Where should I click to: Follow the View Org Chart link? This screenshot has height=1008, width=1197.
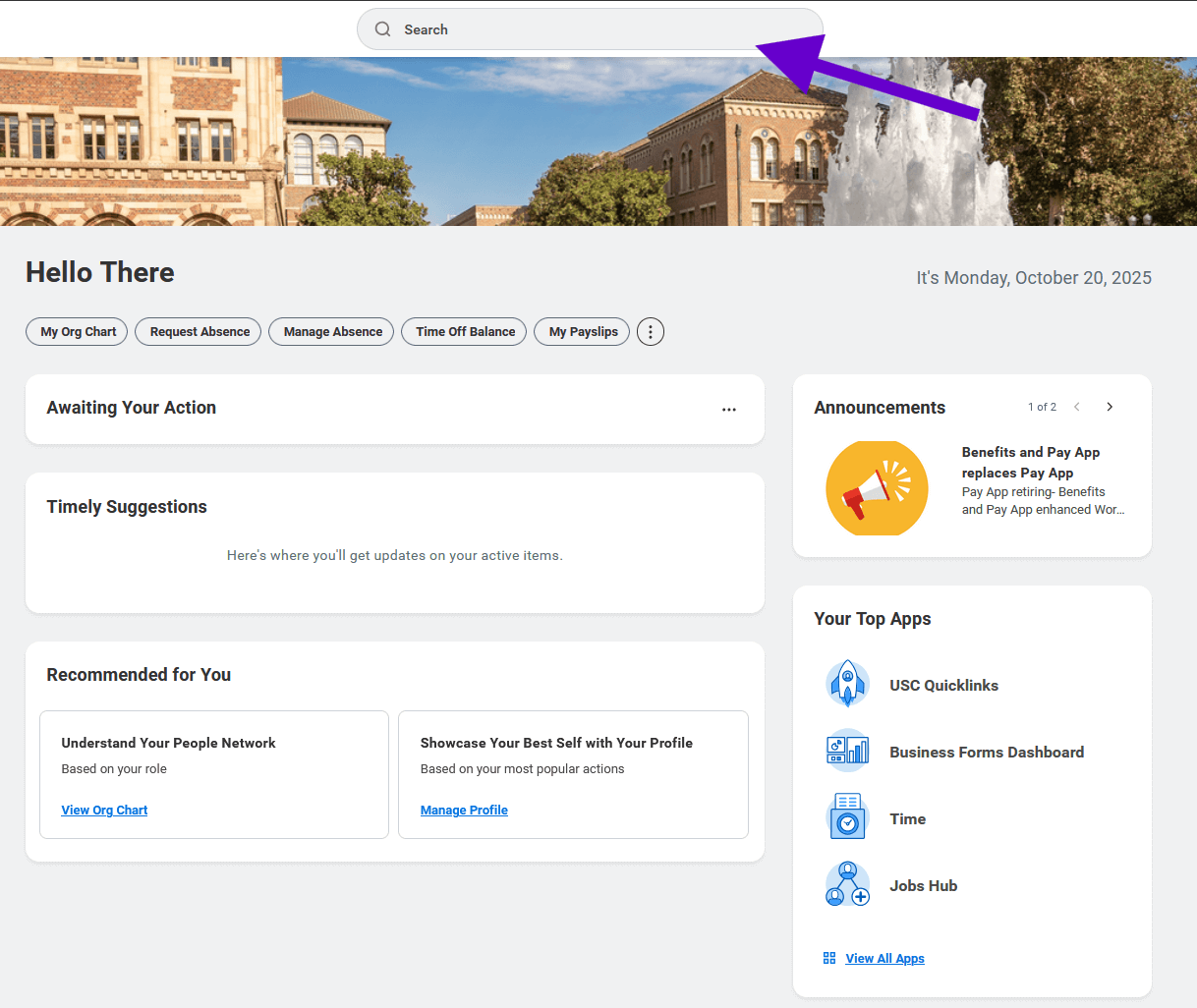point(104,811)
